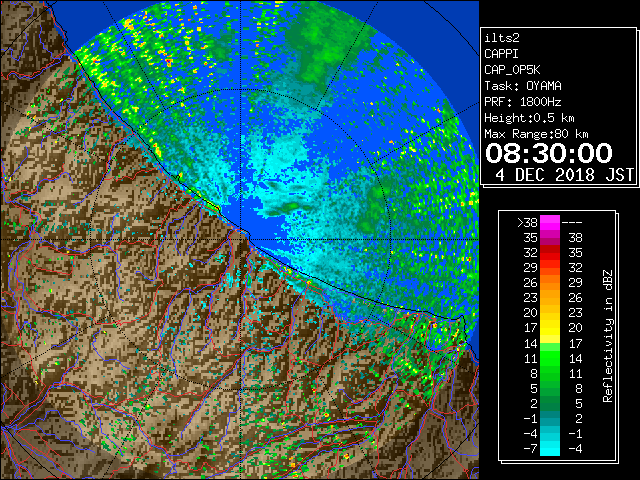Click the red 32 dBZ color swatch

550,253
